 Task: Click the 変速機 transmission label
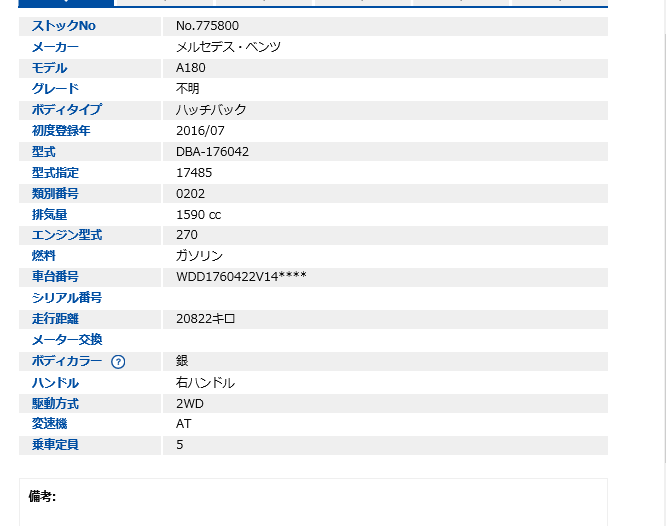pyautogui.click(x=49, y=424)
